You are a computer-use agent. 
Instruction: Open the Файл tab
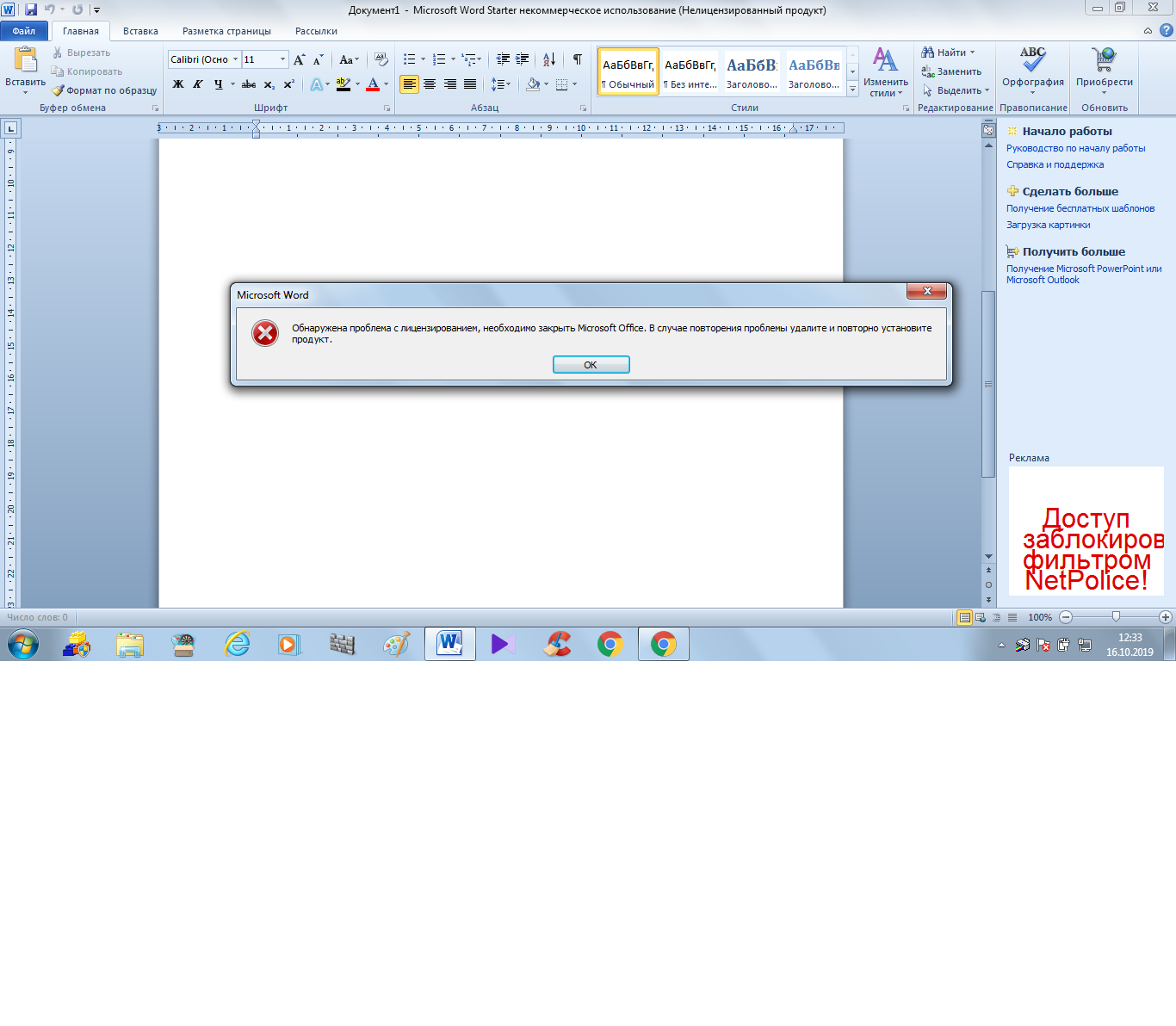point(24,31)
